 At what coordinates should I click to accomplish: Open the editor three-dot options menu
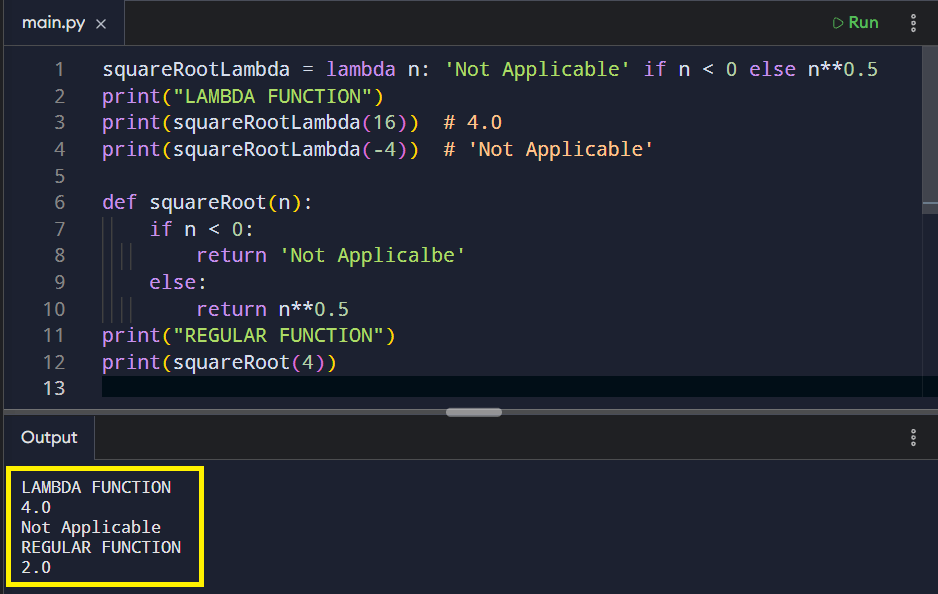click(913, 22)
